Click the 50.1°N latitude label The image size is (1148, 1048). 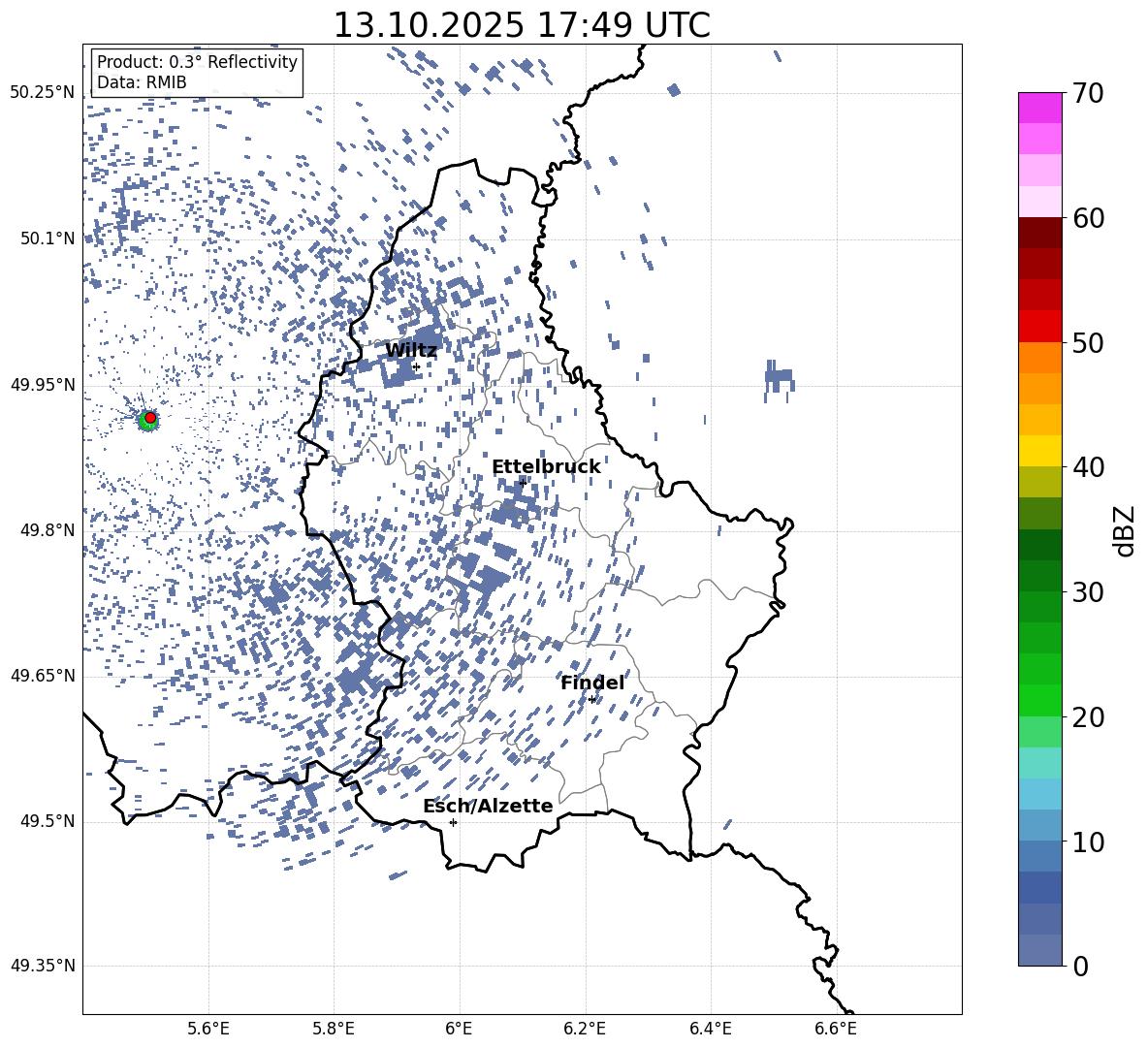pyautogui.click(x=48, y=238)
